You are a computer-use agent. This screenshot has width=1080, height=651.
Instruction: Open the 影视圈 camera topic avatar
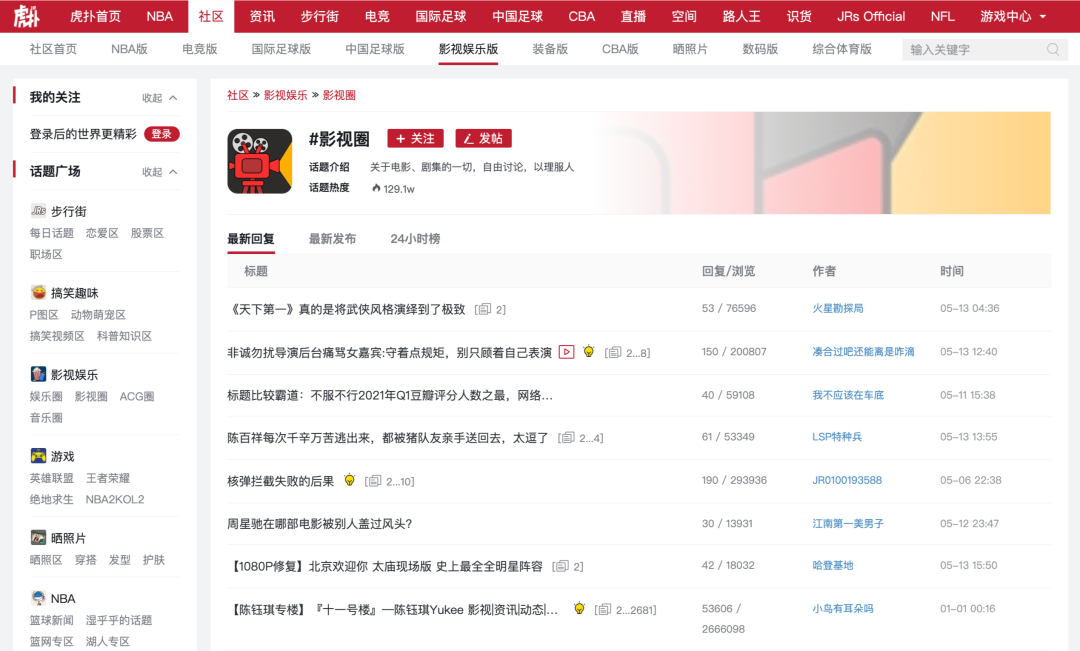260,161
